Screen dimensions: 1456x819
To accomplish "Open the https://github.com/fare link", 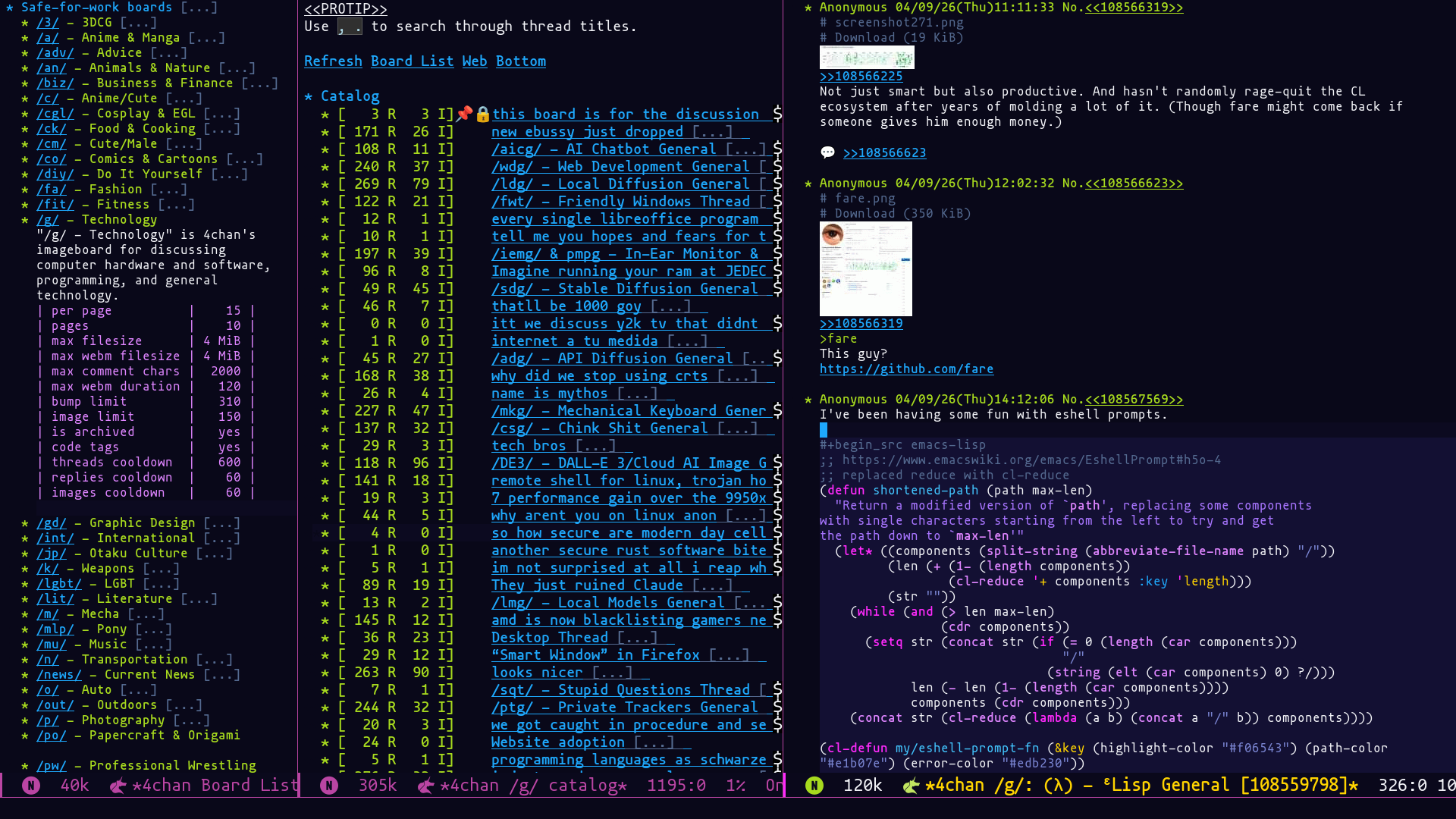I will [x=905, y=369].
